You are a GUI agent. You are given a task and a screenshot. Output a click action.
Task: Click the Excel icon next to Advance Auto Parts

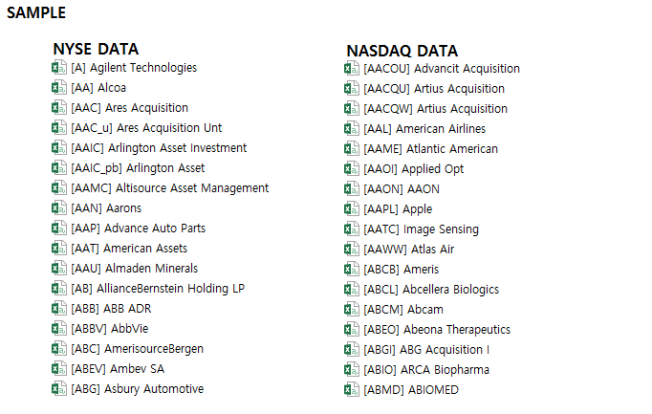tap(58, 228)
